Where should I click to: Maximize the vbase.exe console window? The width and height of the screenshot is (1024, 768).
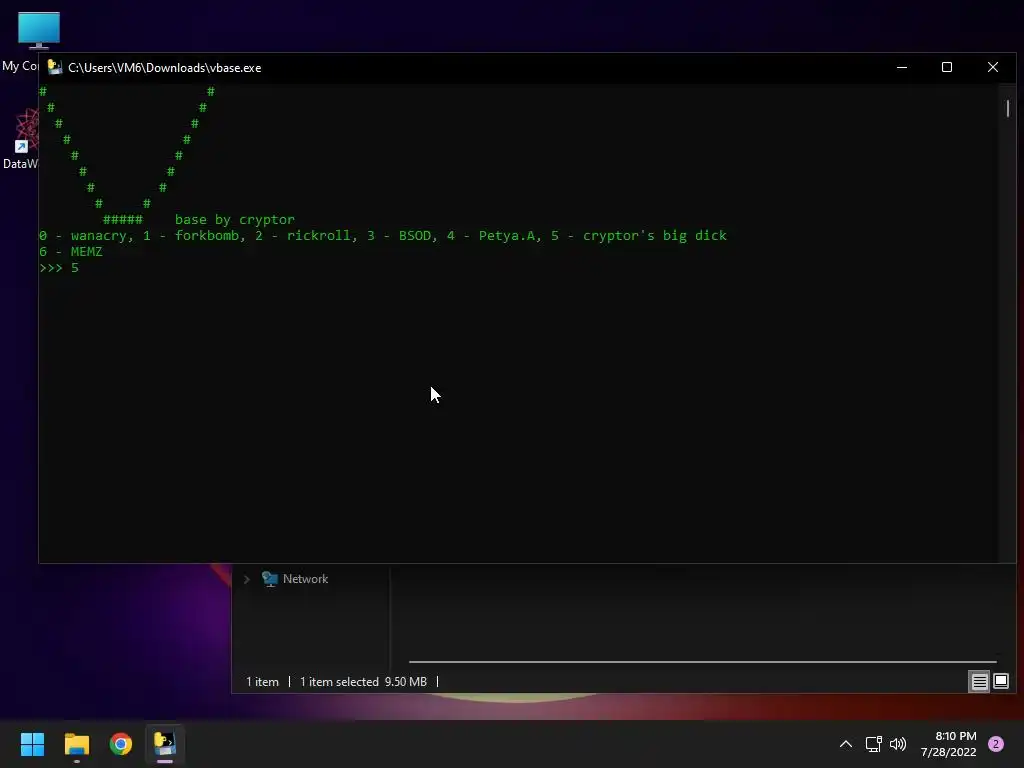coord(947,67)
